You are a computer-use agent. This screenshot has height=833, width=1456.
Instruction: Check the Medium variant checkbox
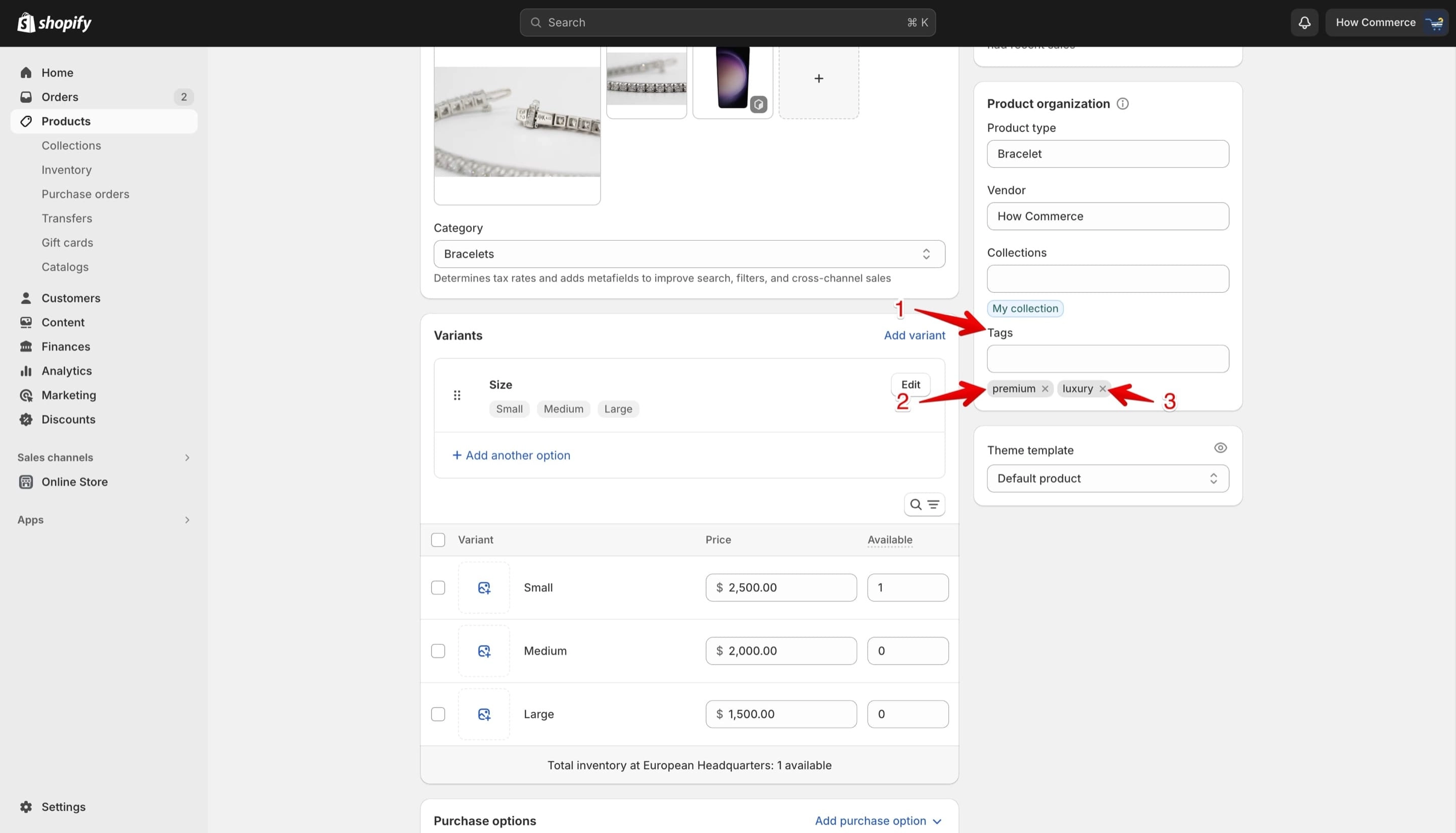(x=438, y=651)
